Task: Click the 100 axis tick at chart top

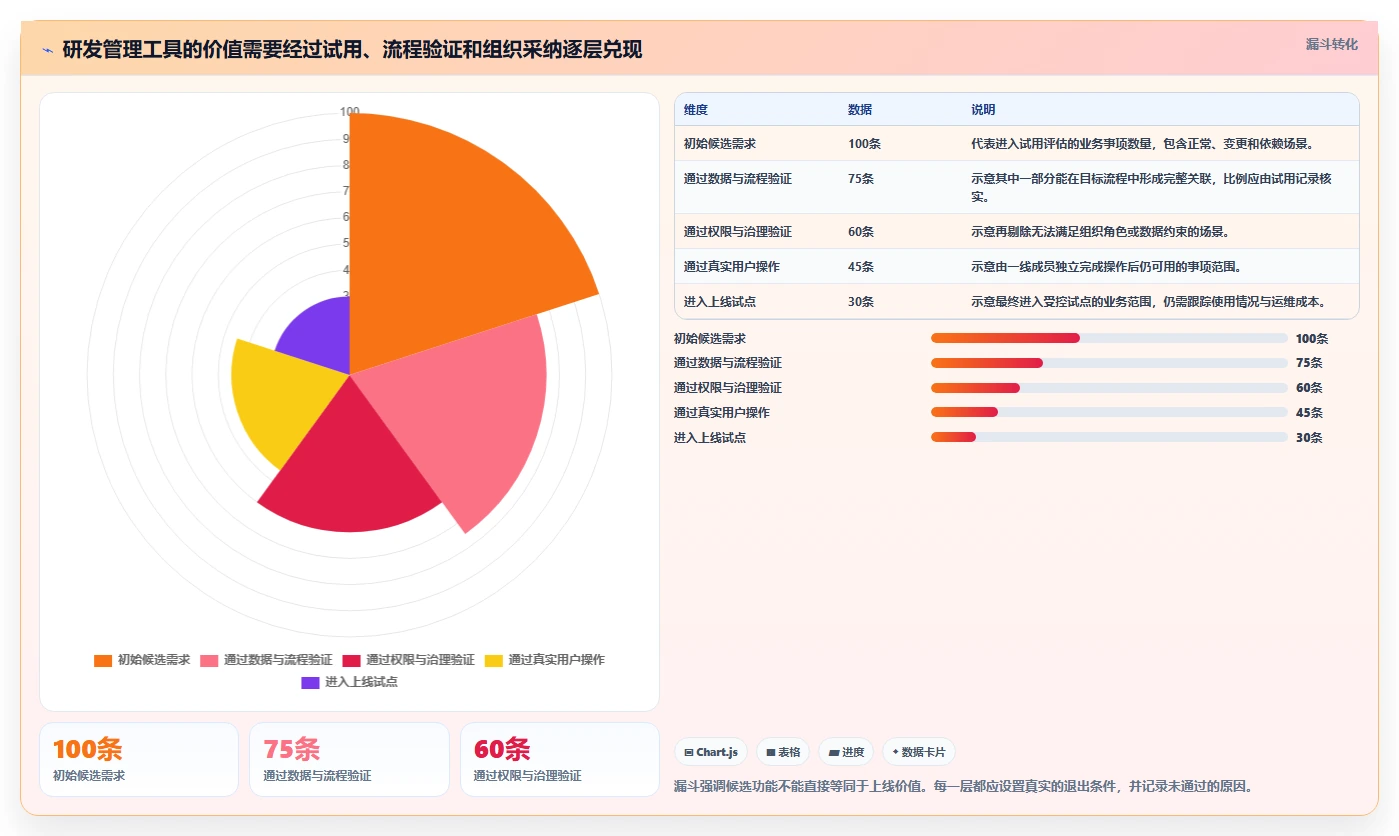Action: pos(350,112)
